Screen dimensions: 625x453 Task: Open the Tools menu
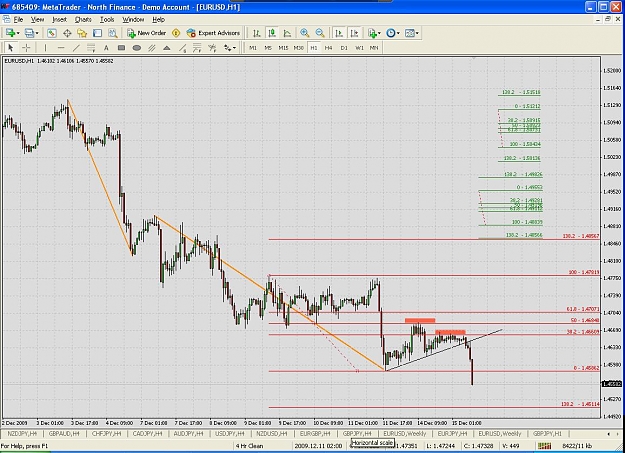(107, 19)
